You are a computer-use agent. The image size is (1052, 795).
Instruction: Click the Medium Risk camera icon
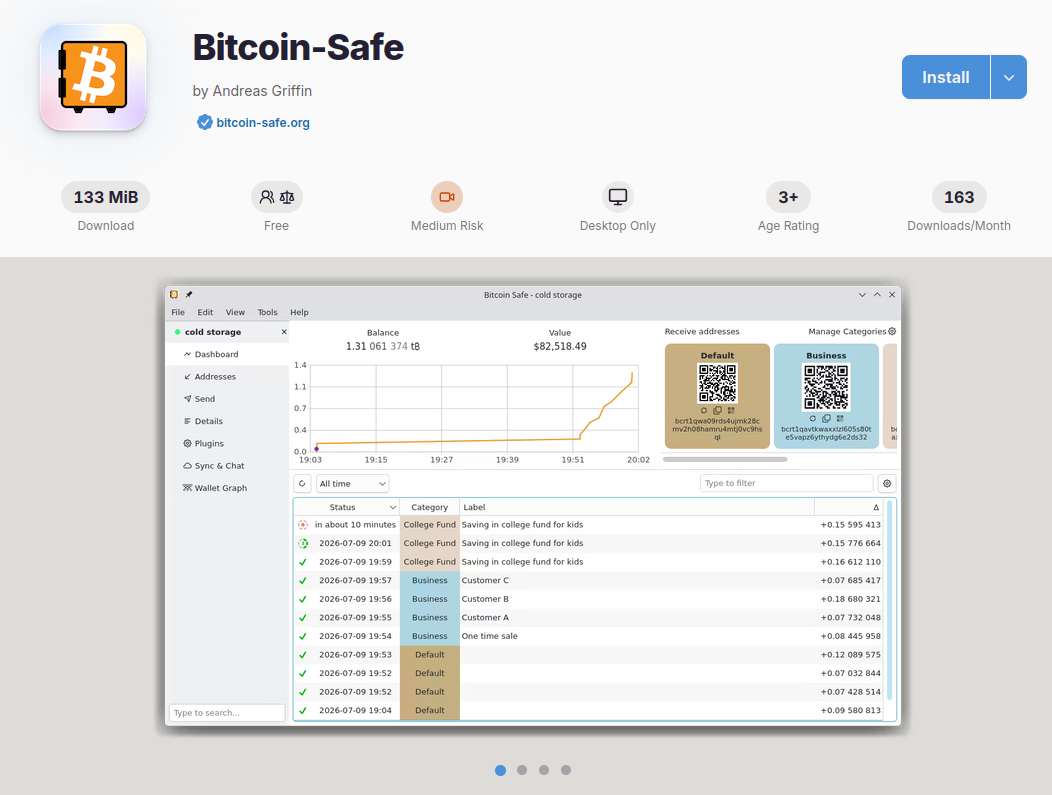[x=447, y=197]
